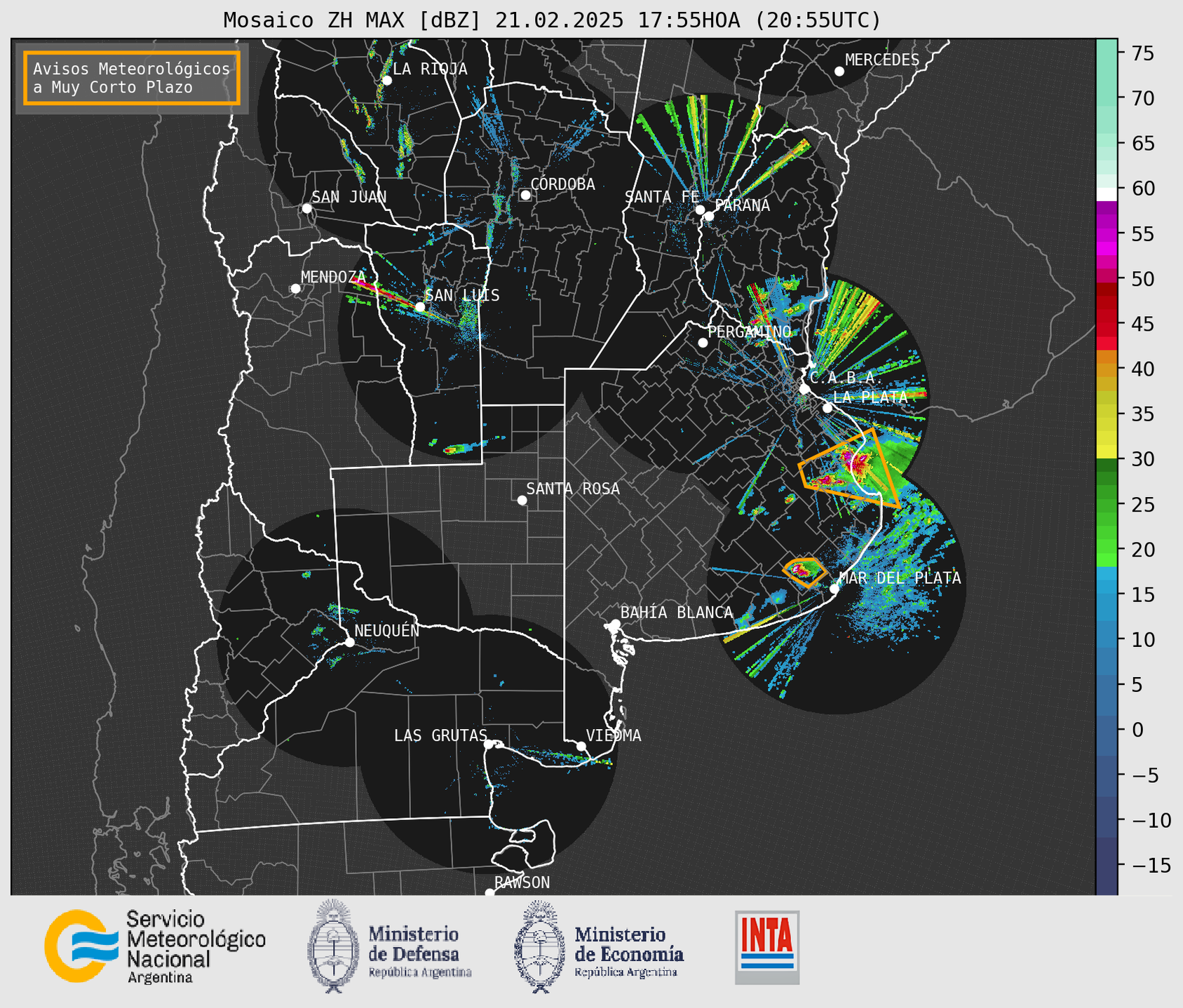This screenshot has width=1183, height=1008.
Task: Select the large orange warning polygon near La Plata
Action: tap(850, 468)
